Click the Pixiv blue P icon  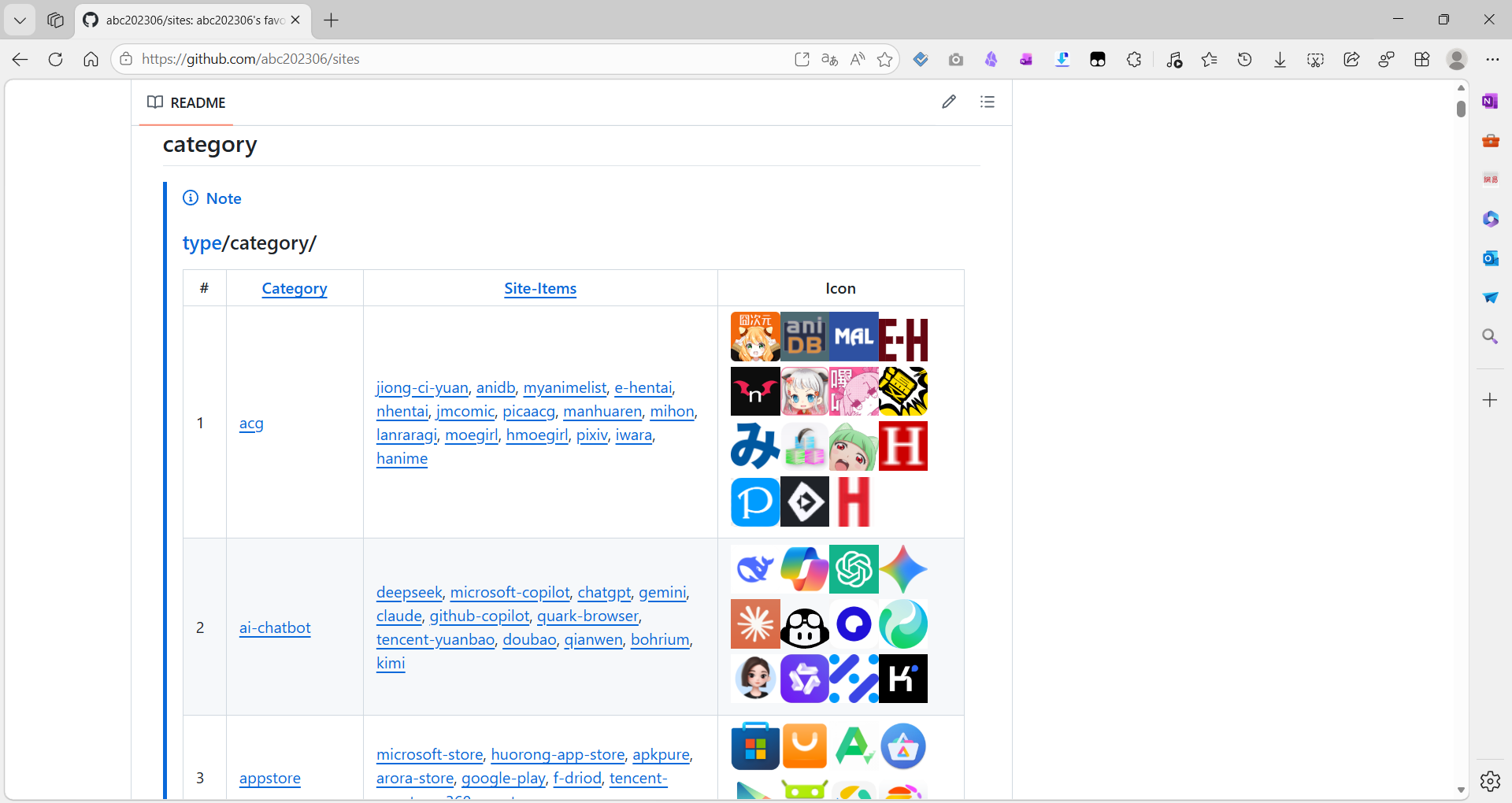754,501
